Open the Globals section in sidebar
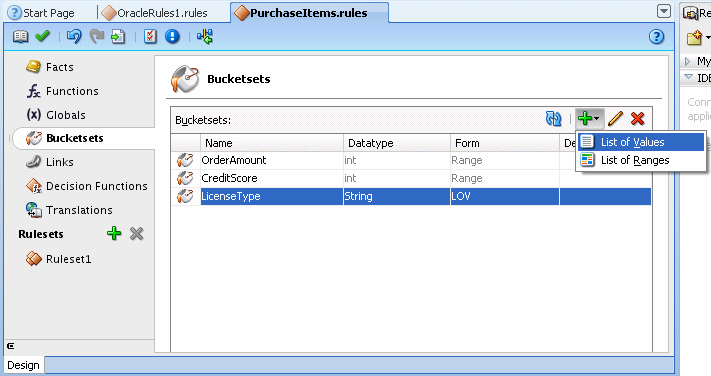Viewport: 711px width, 376px height. pyautogui.click(x=56, y=115)
